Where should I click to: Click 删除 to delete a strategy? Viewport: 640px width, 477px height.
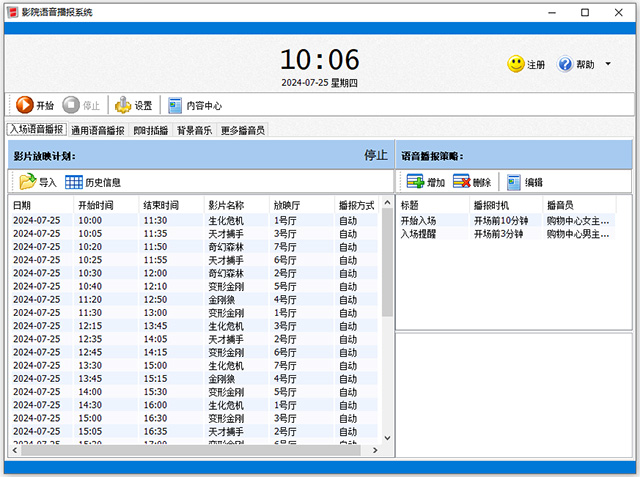tap(462, 182)
